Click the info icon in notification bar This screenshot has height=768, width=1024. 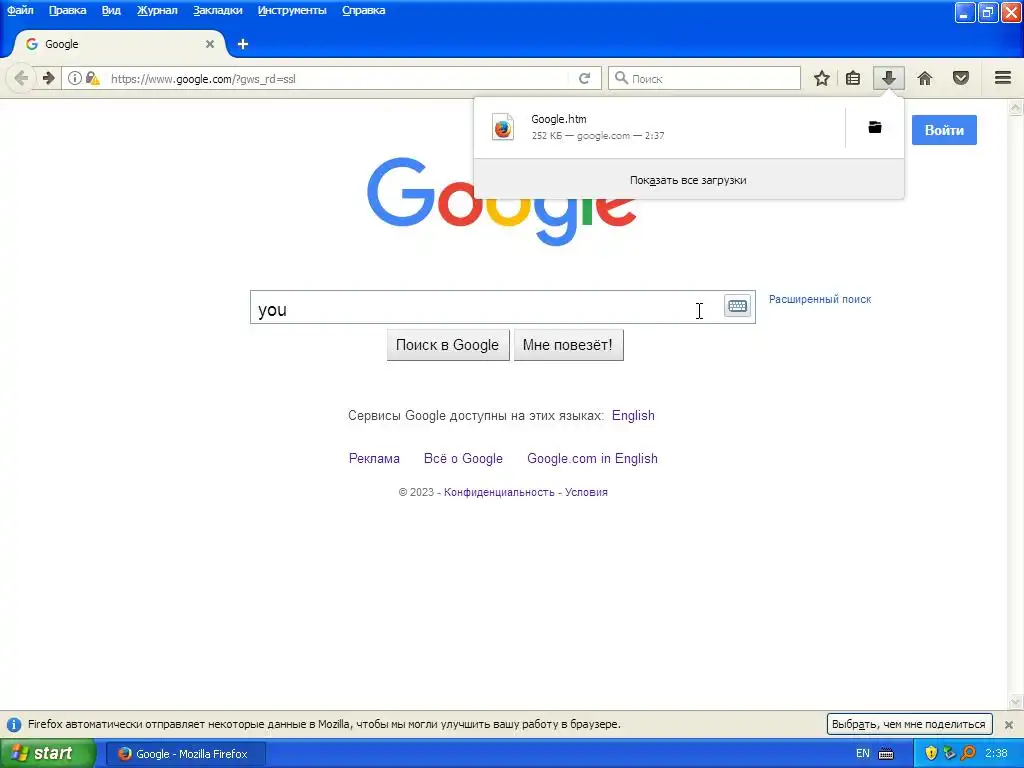pos(14,724)
